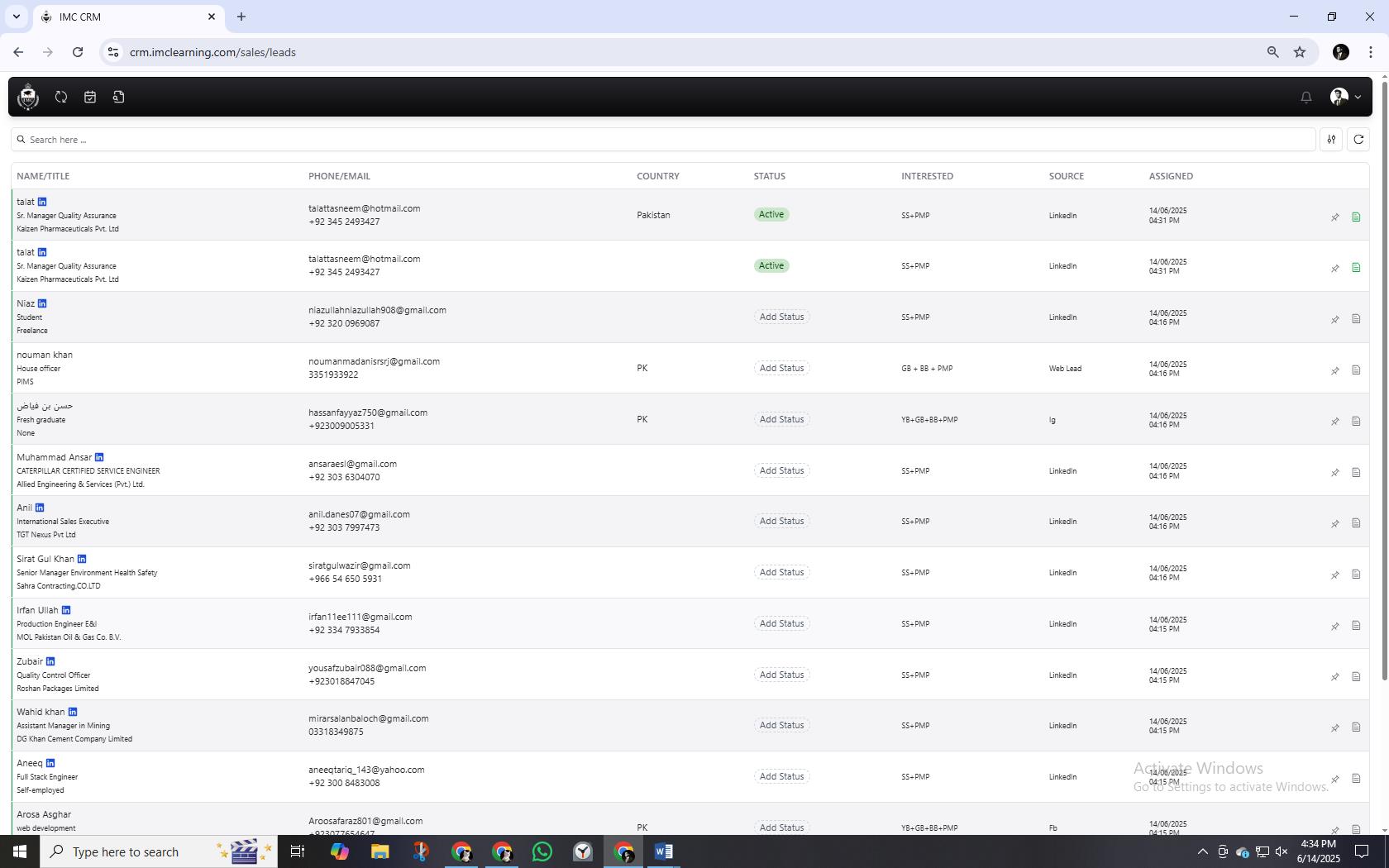Open notes icon for Niaz row

coord(1356,319)
